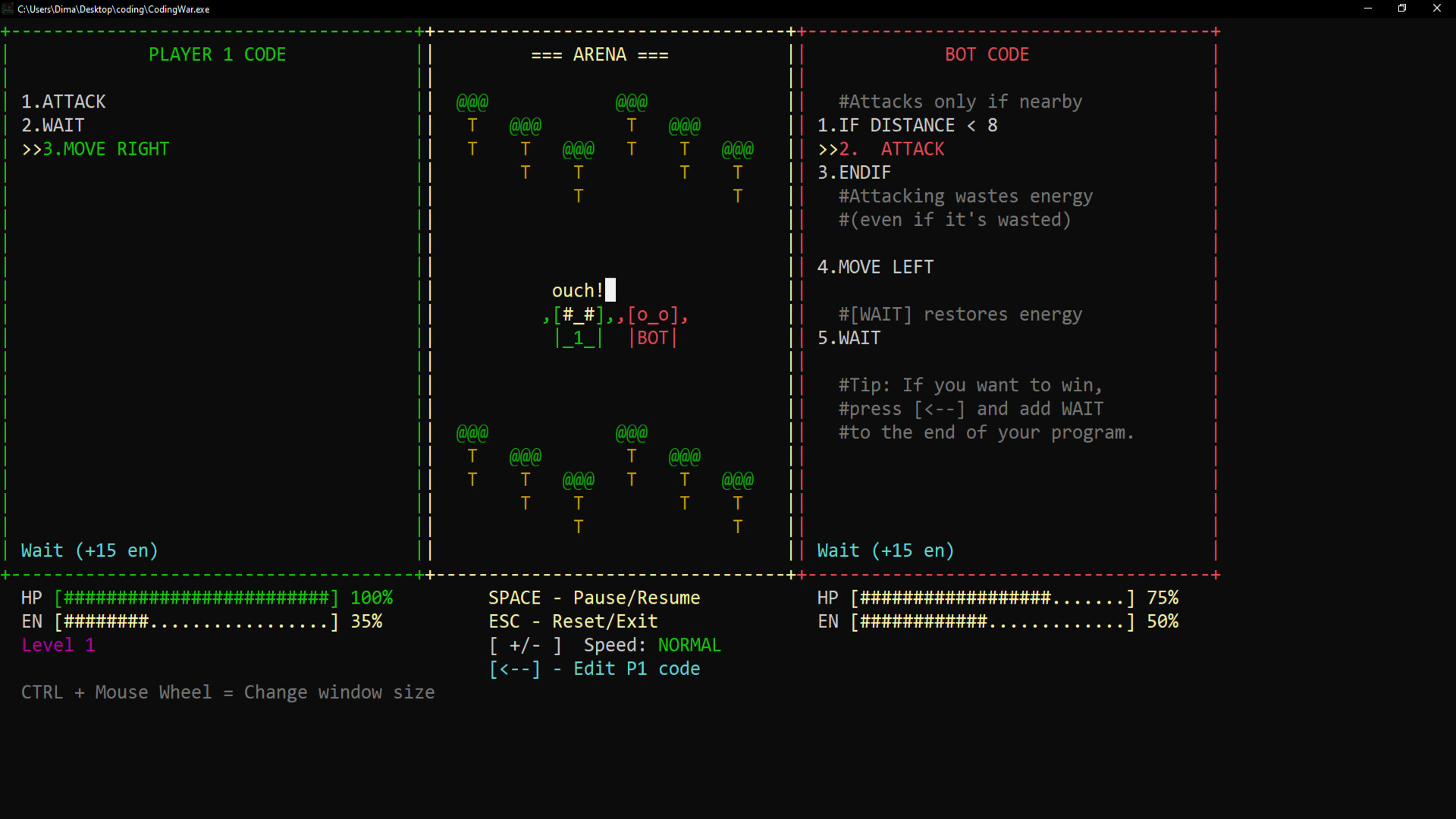Screen dimensions: 1456x819
Task: Click '#to the end of your program.' line
Action: [987, 432]
